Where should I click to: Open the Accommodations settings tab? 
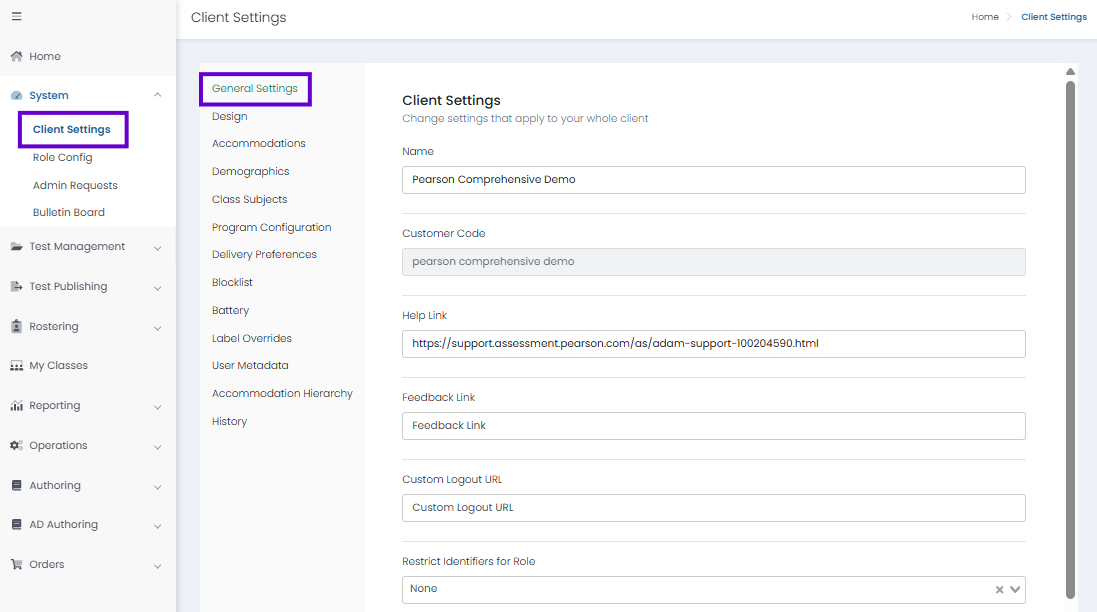tap(259, 143)
